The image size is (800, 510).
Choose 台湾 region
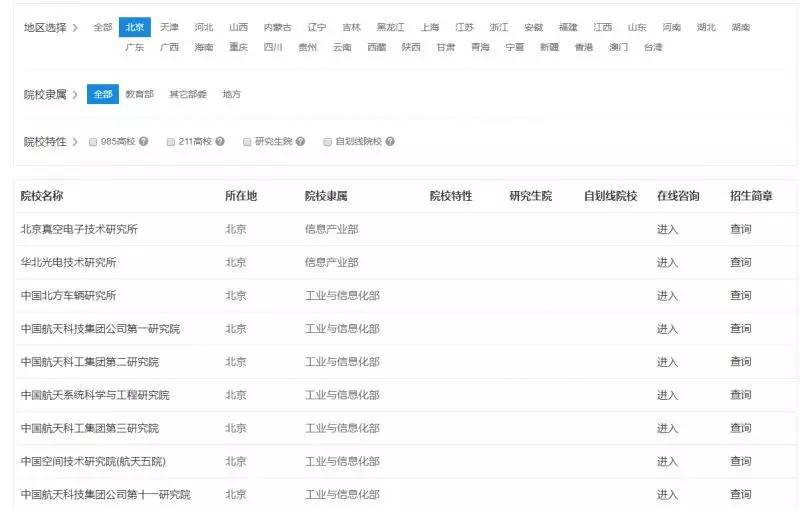click(653, 47)
